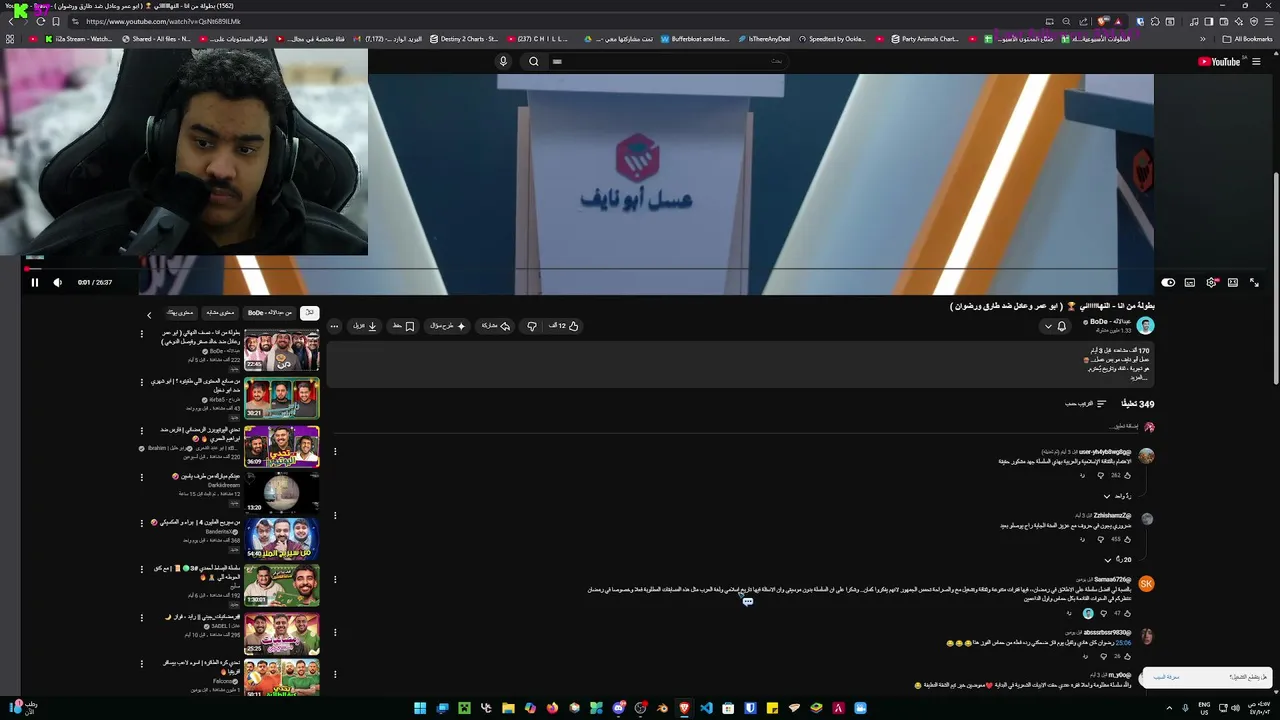Mute the video using the speaker icon
This screenshot has width=1280, height=720.
[x=57, y=282]
